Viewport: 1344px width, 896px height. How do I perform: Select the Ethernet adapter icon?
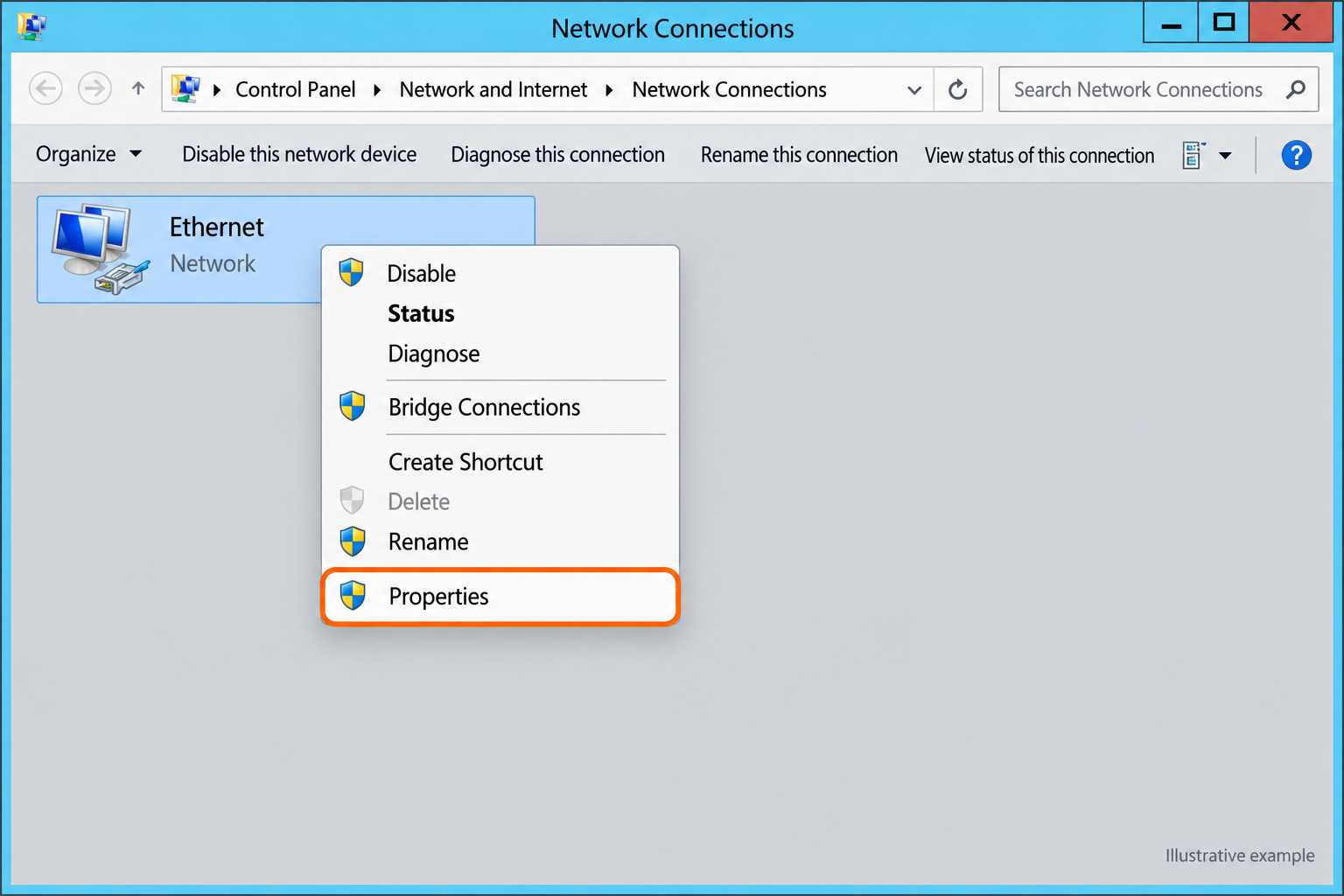click(100, 249)
